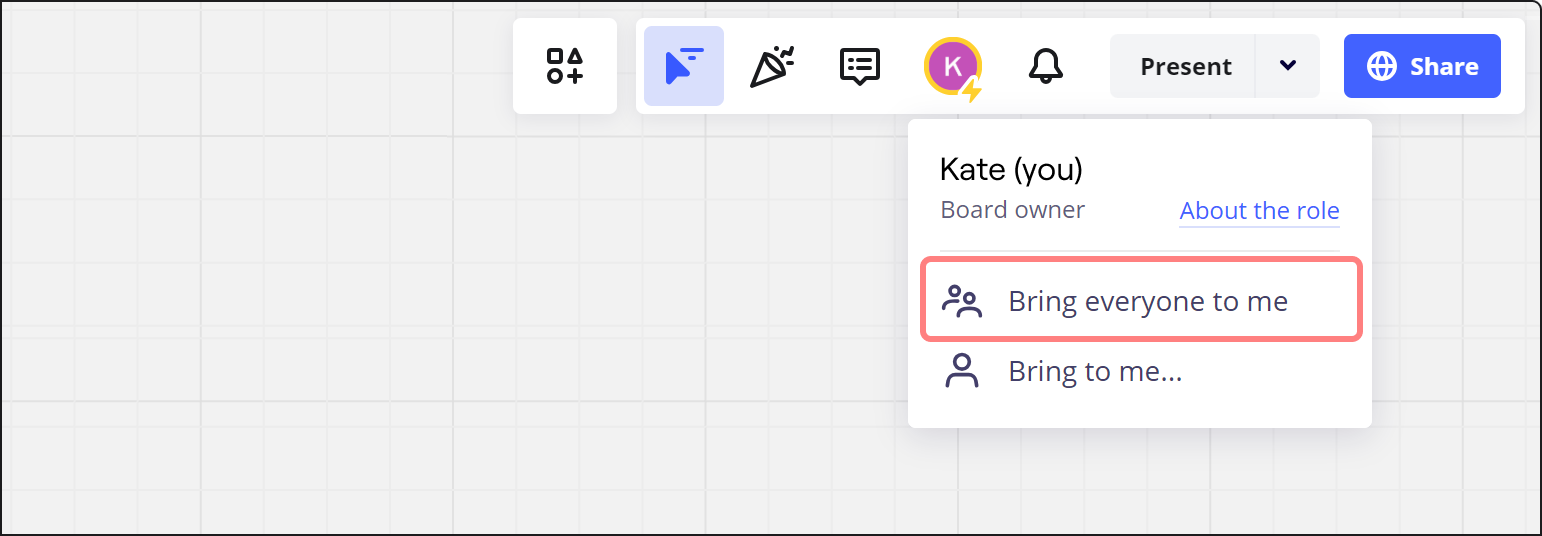Viewport: 1542px width, 536px height.
Task: Click the blue Share button
Action: 1422,66
